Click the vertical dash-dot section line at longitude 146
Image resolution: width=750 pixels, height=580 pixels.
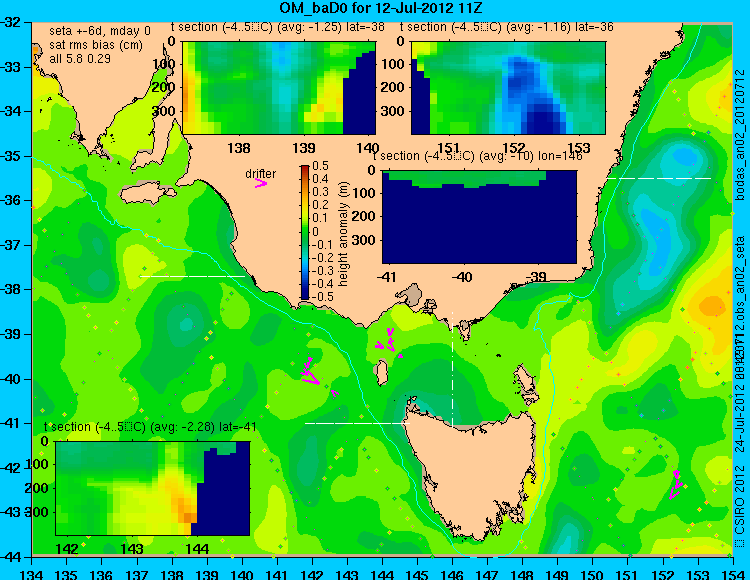pyautogui.click(x=452, y=369)
